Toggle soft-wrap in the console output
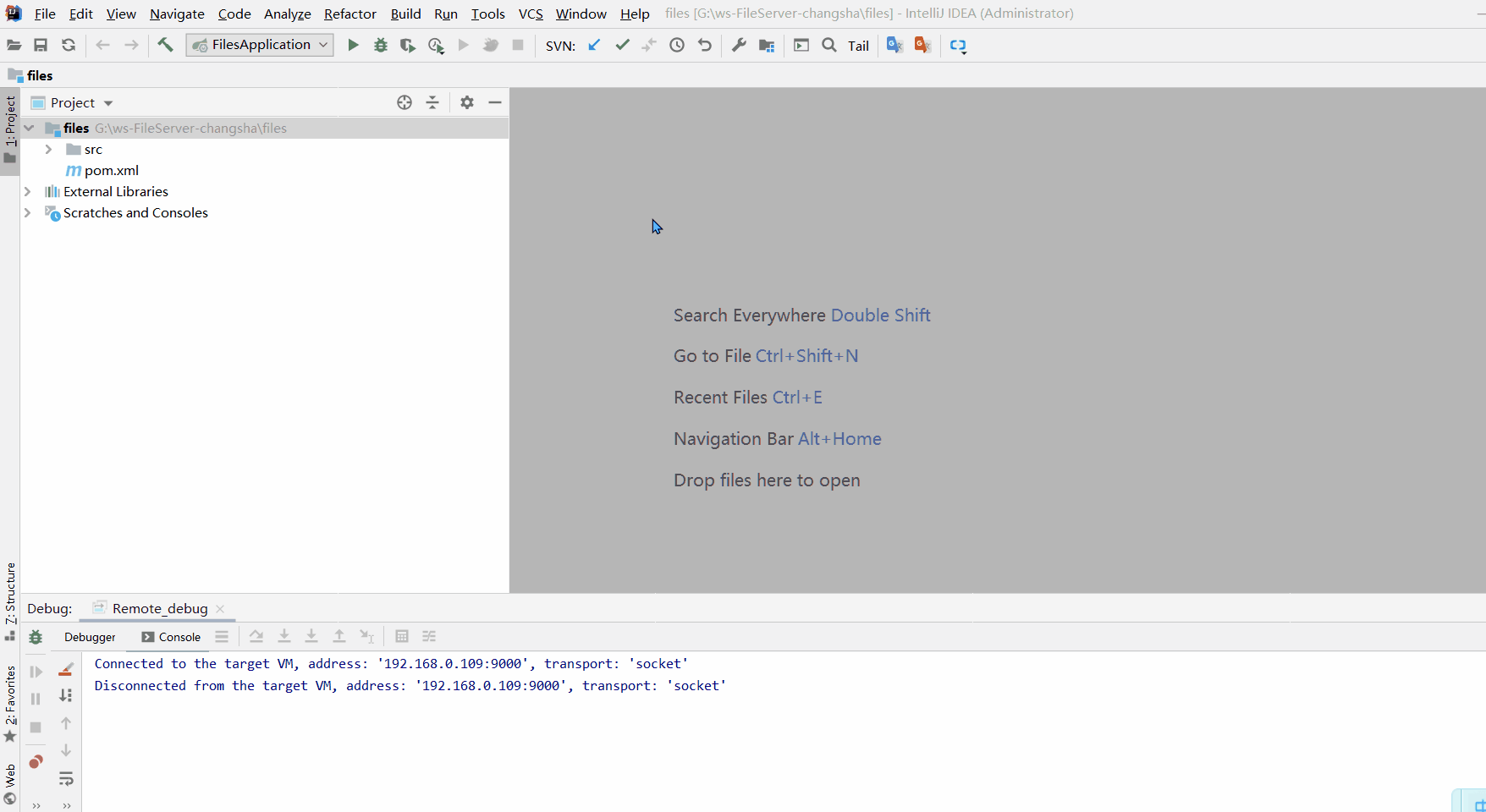The height and width of the screenshot is (812, 1486). click(66, 779)
